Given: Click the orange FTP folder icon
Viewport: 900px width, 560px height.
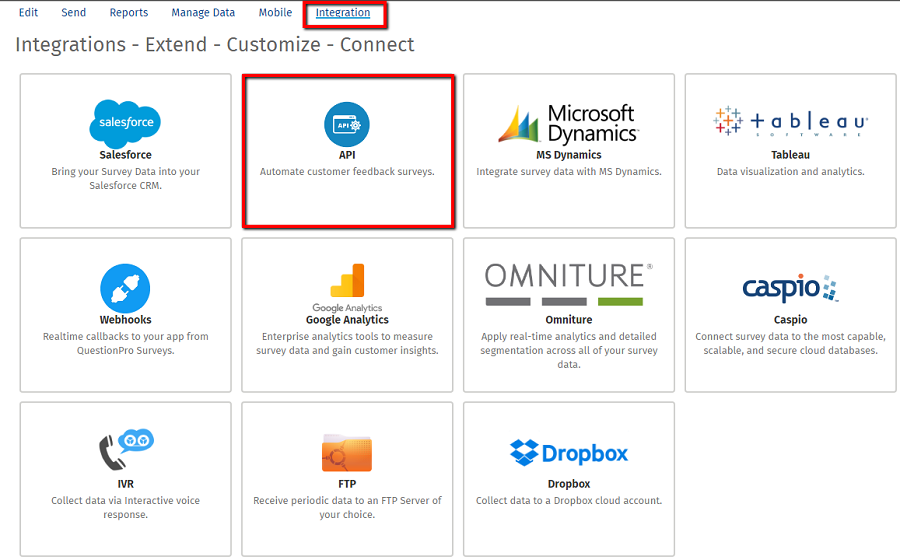Looking at the screenshot, I should pyautogui.click(x=347, y=453).
